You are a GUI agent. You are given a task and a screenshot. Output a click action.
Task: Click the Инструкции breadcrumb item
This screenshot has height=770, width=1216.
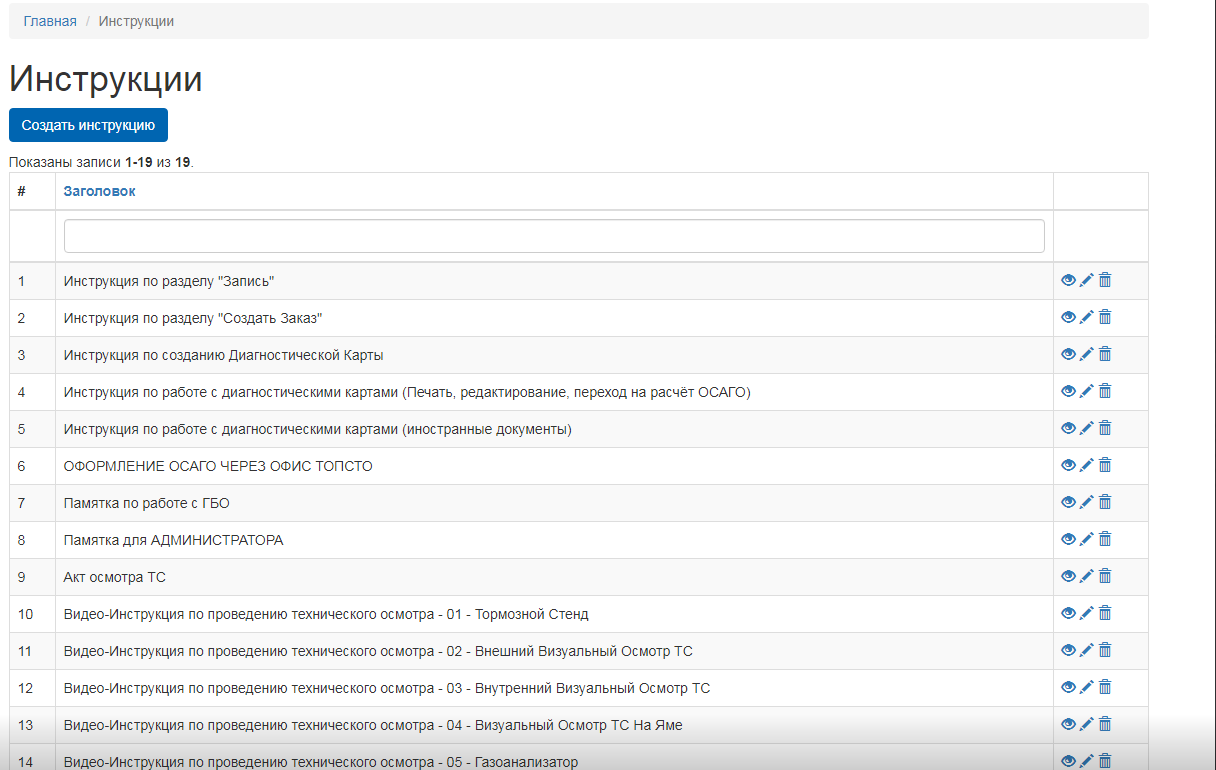(136, 21)
